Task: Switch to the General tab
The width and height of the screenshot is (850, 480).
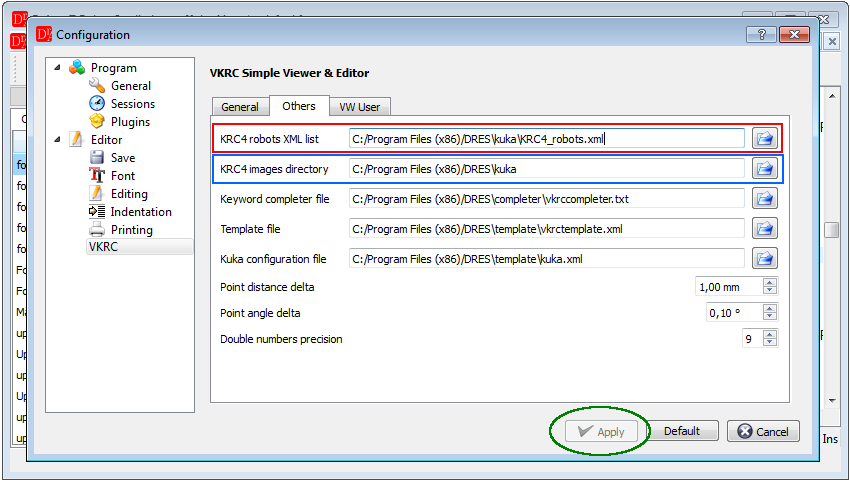Action: click(x=240, y=107)
